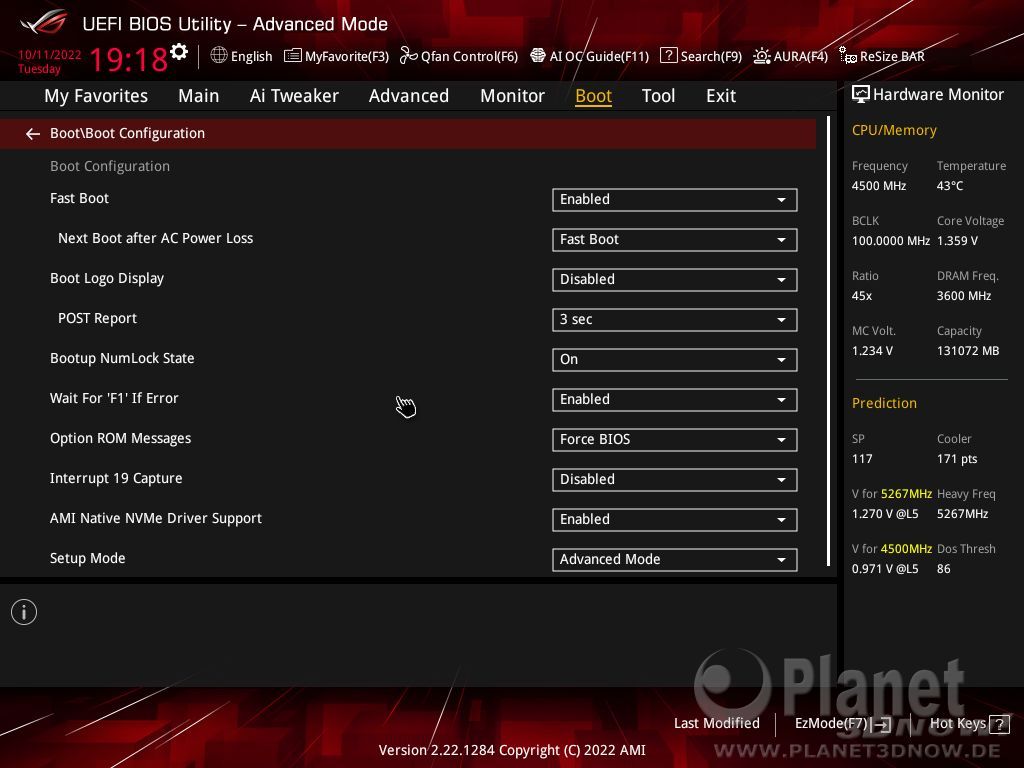
Task: Open the Interrupt 19 Capture dropdown
Action: [675, 479]
